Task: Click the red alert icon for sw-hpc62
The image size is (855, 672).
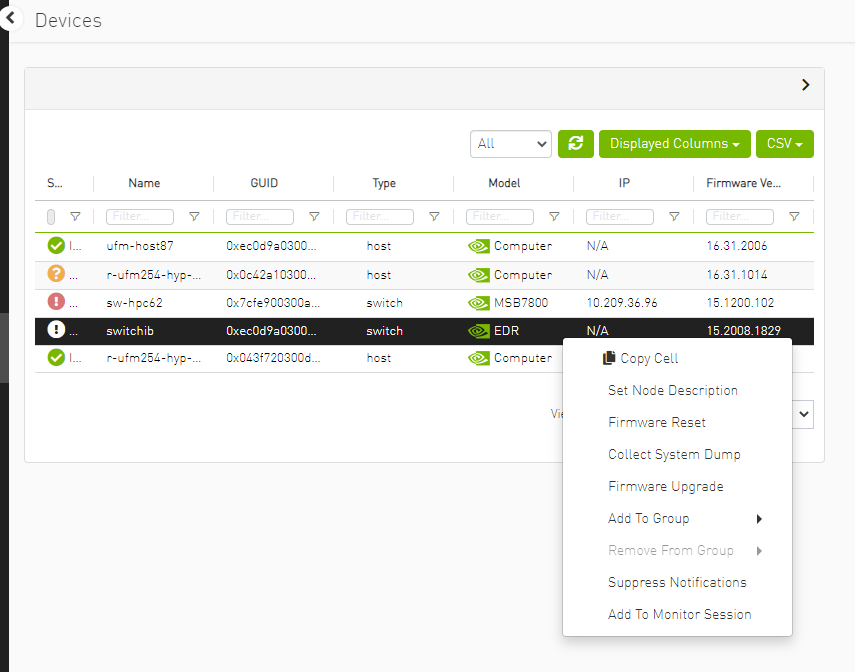Action: [56, 303]
